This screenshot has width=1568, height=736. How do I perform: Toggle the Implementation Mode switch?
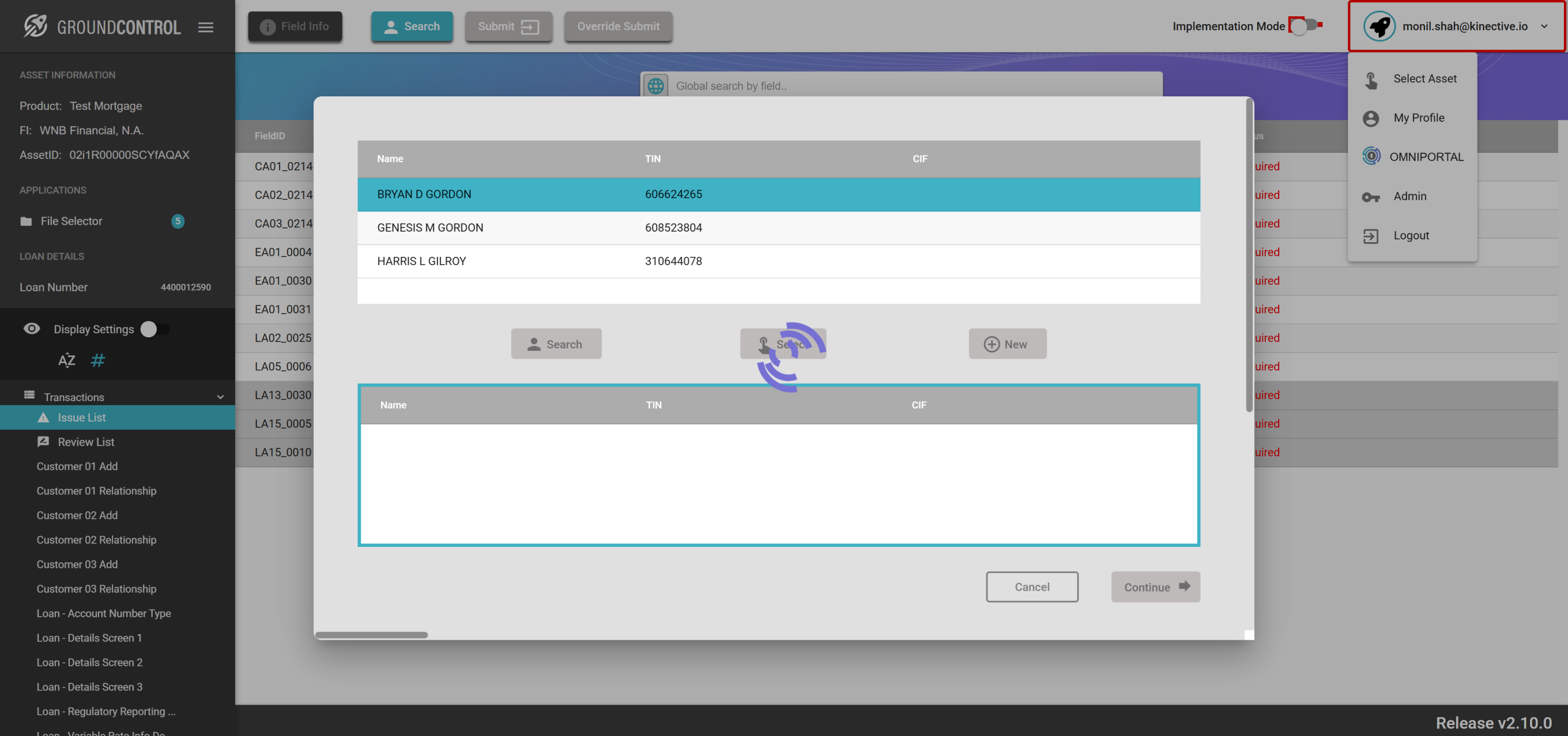point(1304,26)
